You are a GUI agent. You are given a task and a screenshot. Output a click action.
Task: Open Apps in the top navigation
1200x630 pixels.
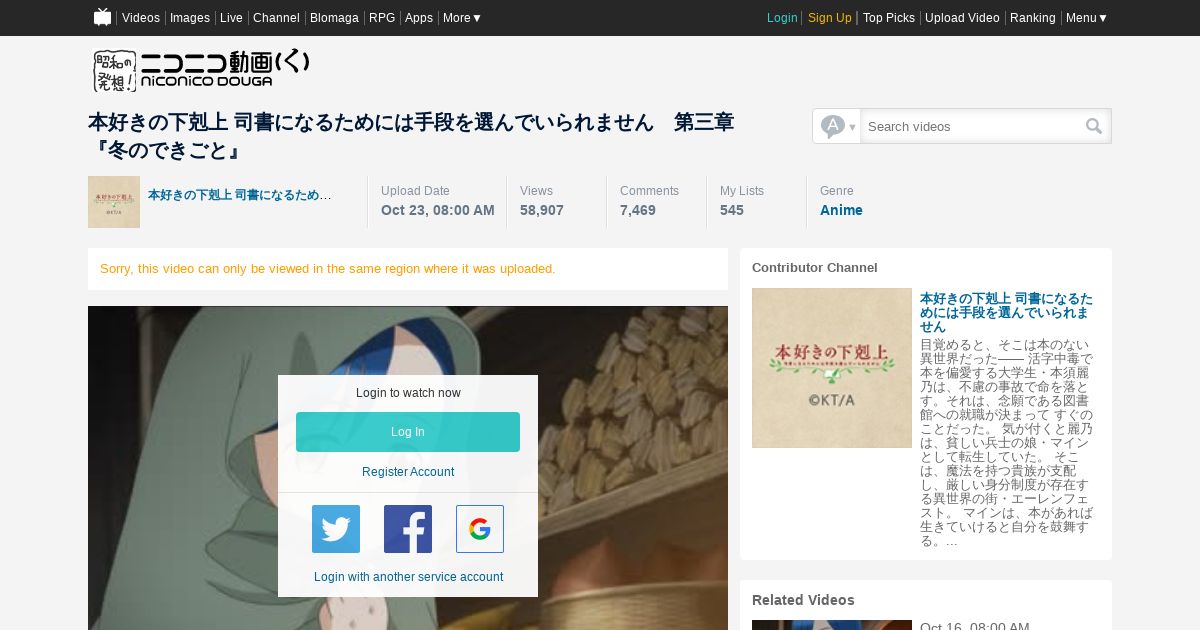tap(419, 18)
